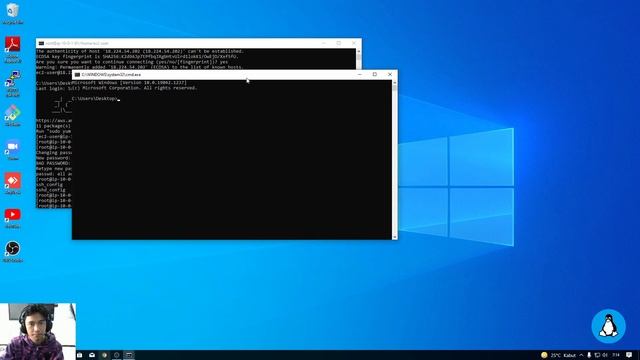Click the taskbar clock
This screenshot has height=360, width=640.
pos(616,355)
